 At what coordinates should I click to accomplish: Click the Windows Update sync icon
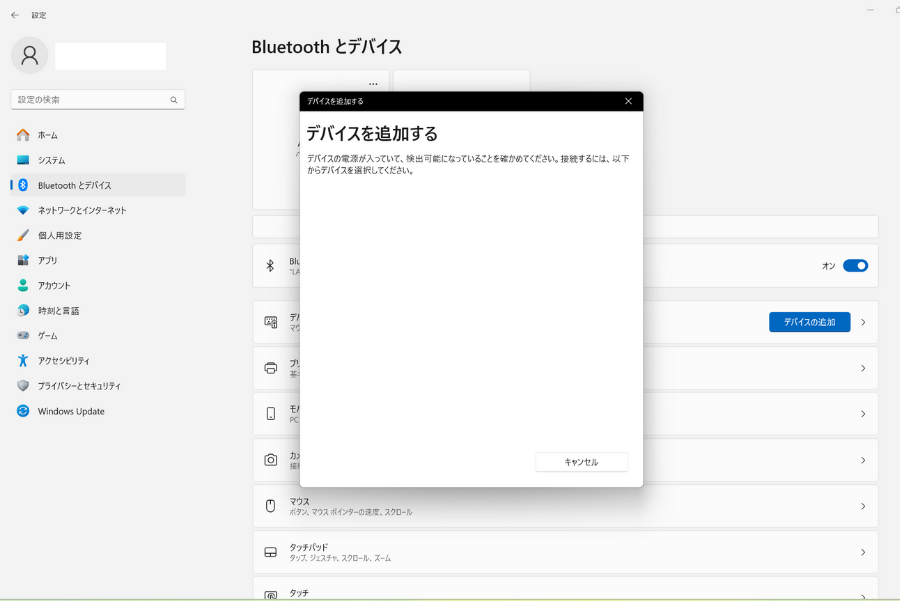(x=23, y=411)
